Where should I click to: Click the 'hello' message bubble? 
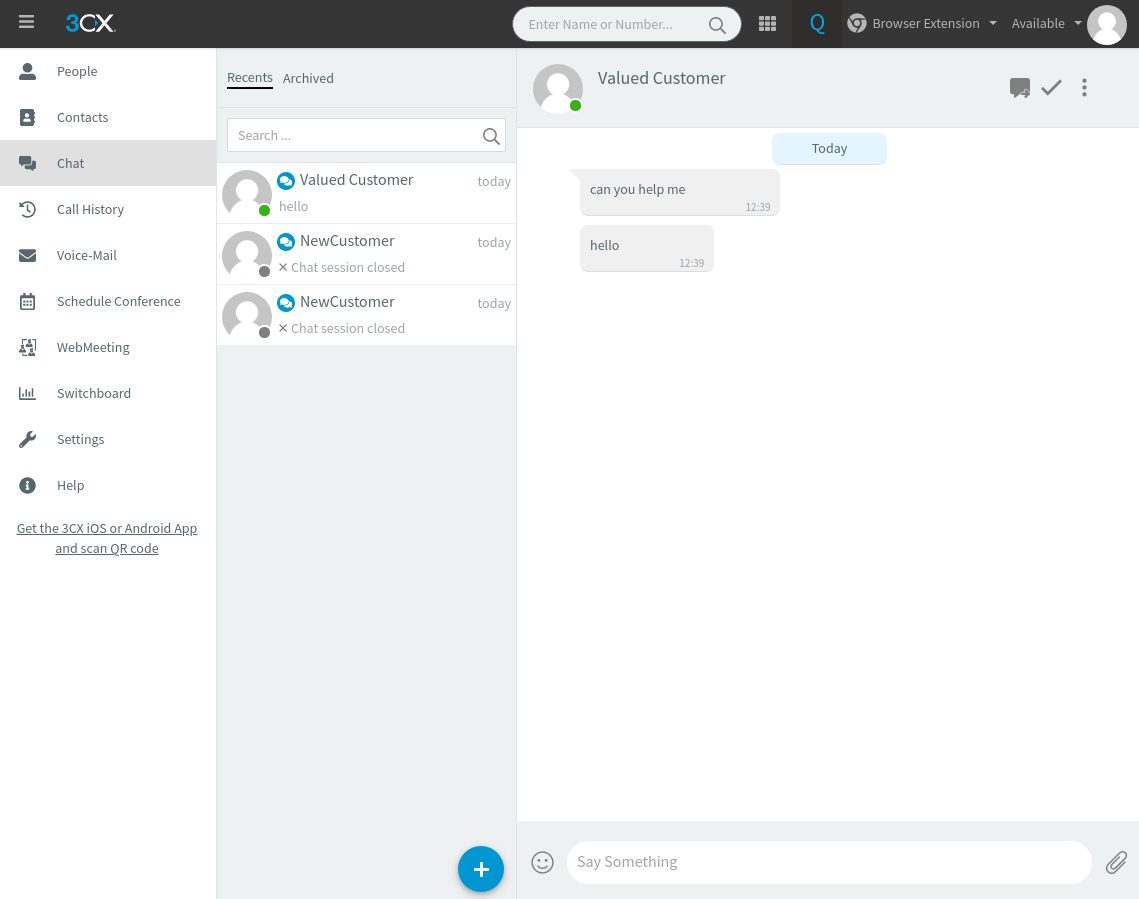pyautogui.click(x=646, y=248)
